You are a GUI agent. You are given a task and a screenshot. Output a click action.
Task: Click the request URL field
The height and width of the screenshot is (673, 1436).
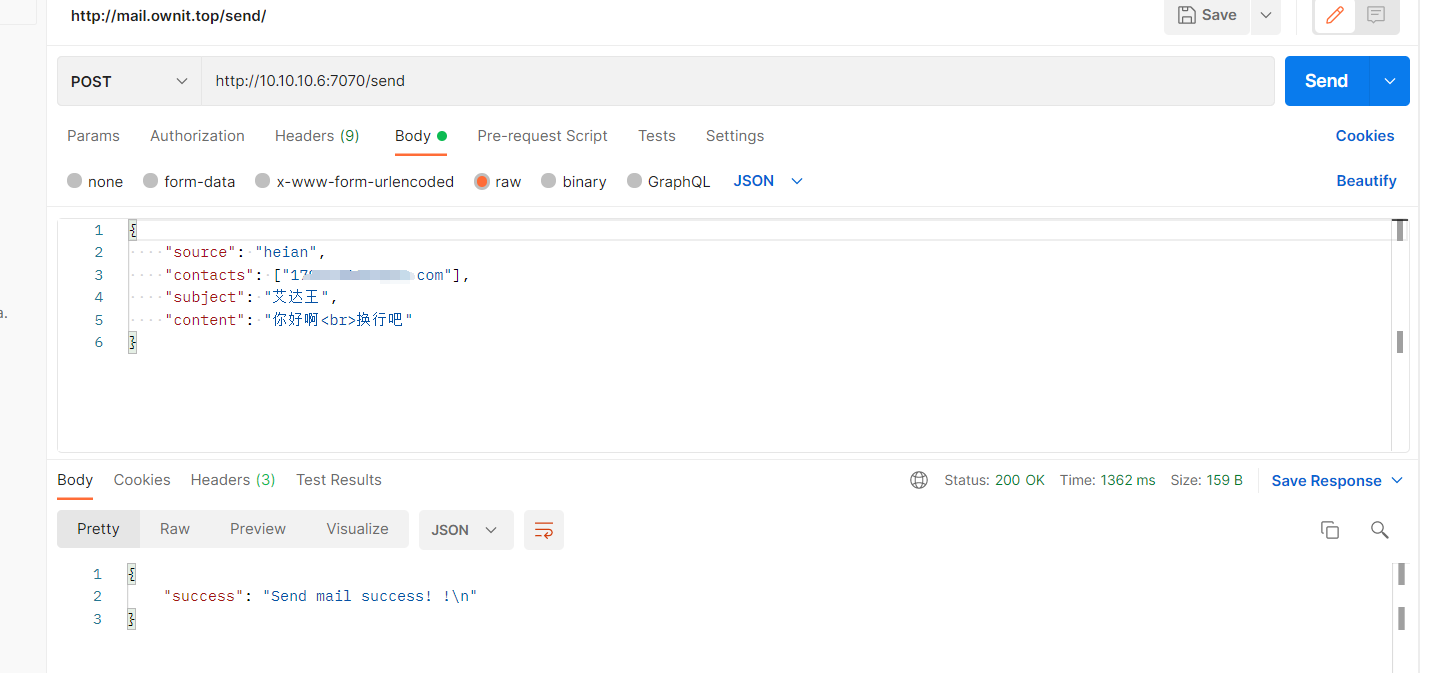click(x=738, y=81)
